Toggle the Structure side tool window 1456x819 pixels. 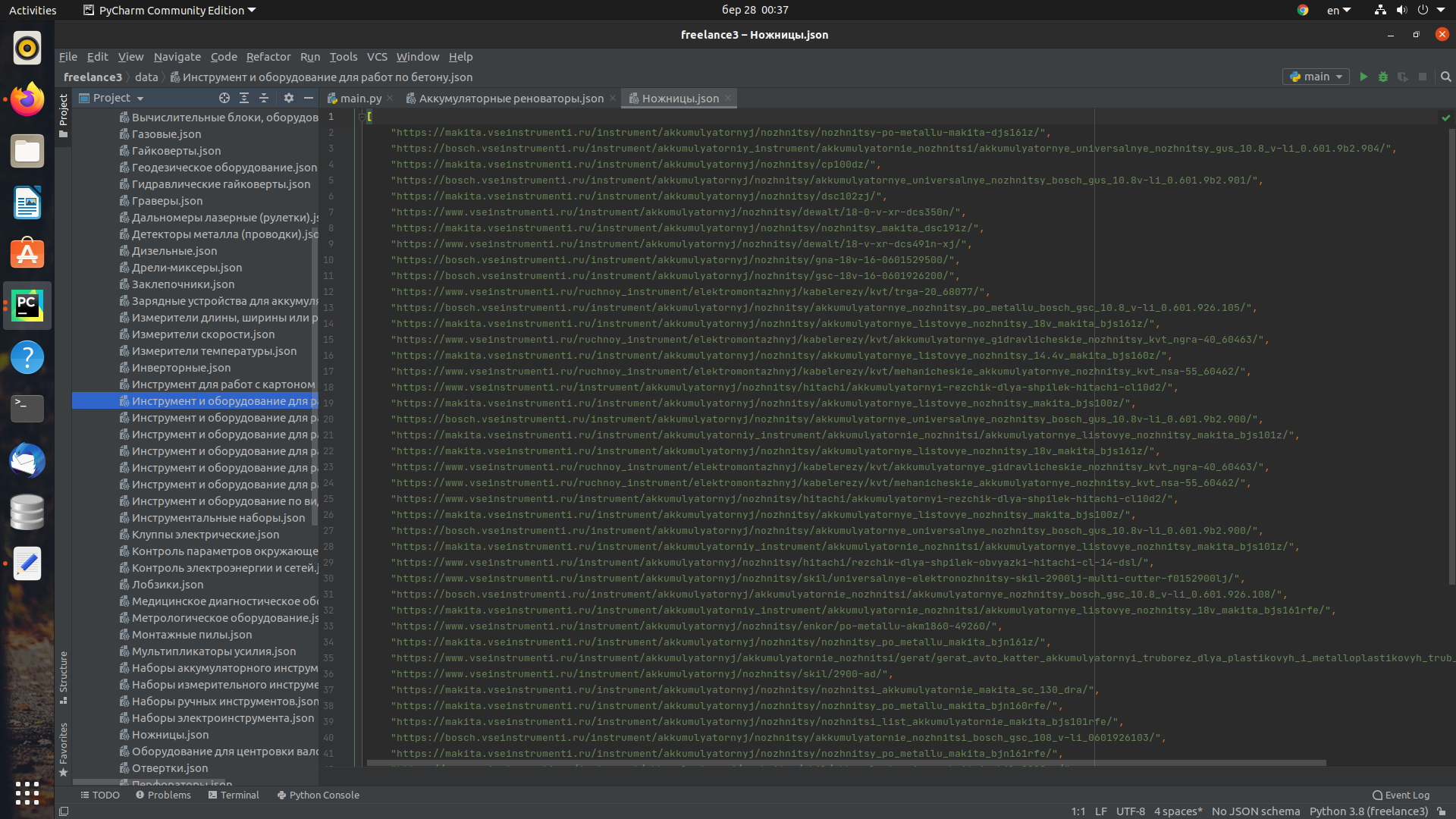click(64, 677)
